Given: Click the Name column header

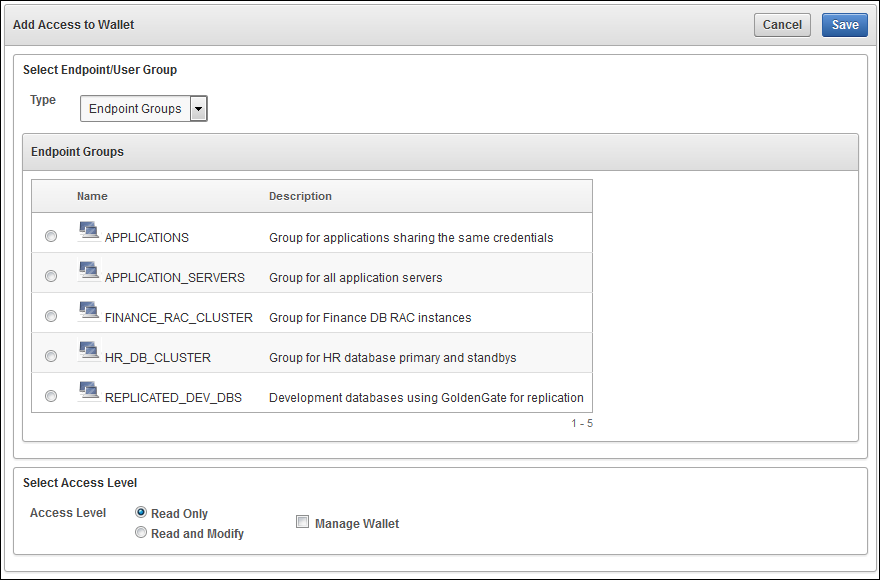Looking at the screenshot, I should click(x=92, y=196).
